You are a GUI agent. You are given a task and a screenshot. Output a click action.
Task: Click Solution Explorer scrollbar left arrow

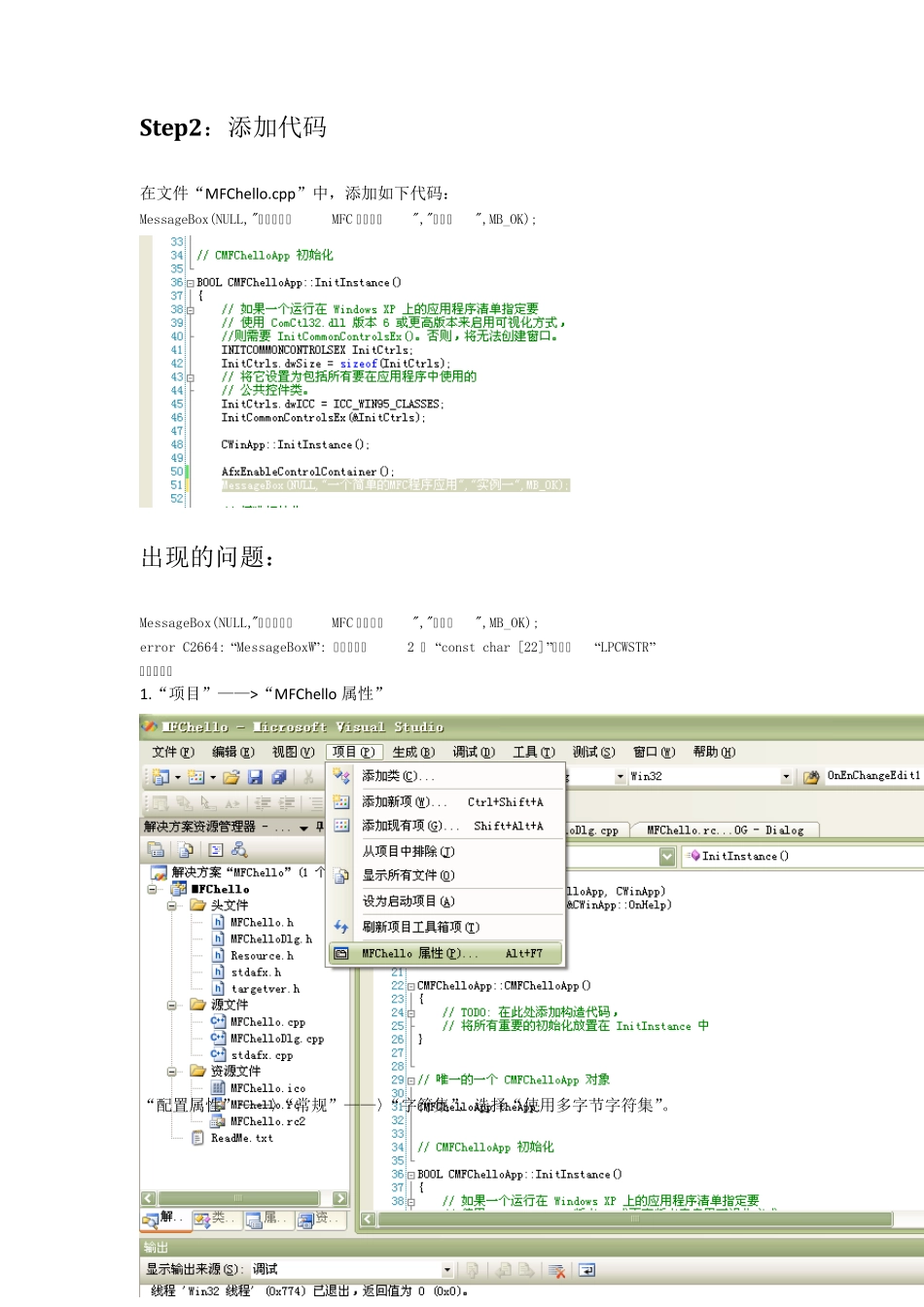[149, 1198]
